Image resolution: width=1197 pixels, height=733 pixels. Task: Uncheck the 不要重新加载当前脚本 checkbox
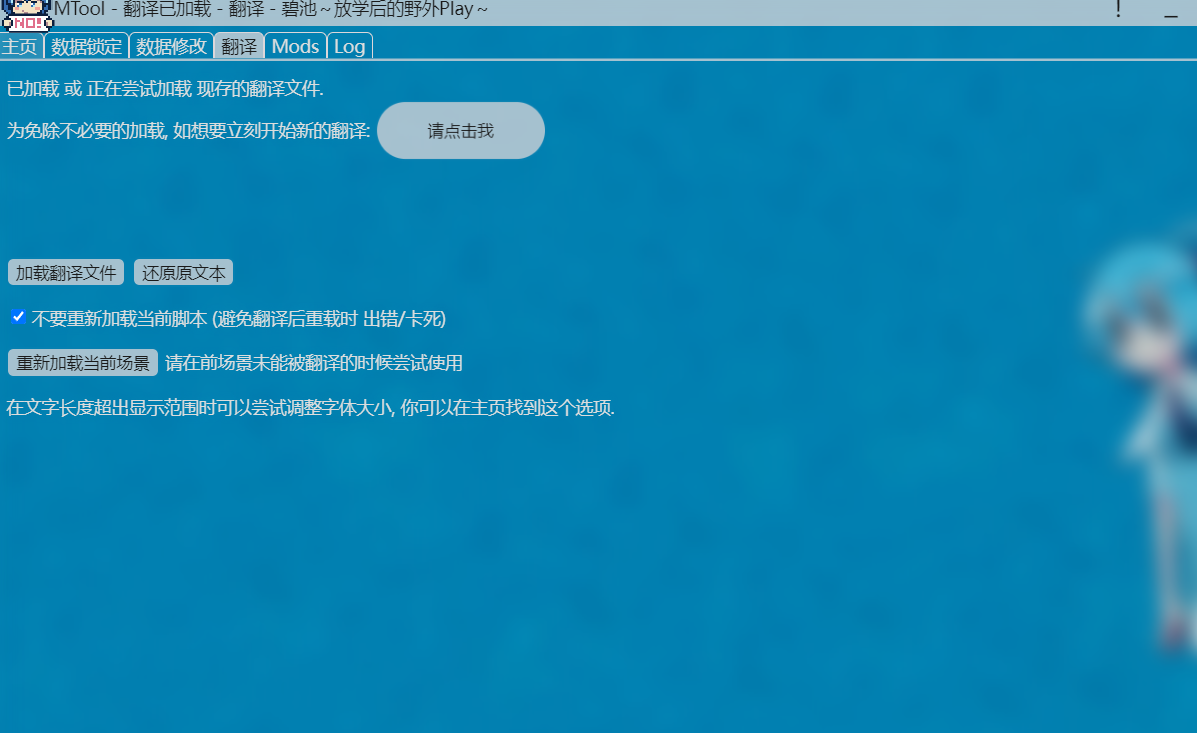(x=18, y=317)
